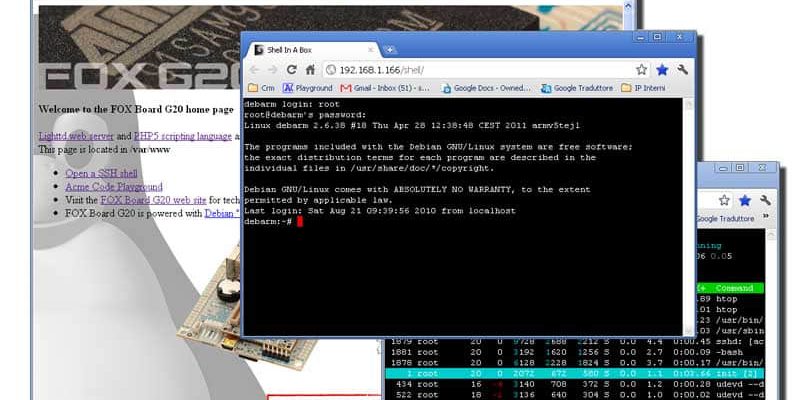Screen dimensions: 800x400
Task: Select the udevd row with PID 434
Action: pyautogui.click(x=574, y=384)
